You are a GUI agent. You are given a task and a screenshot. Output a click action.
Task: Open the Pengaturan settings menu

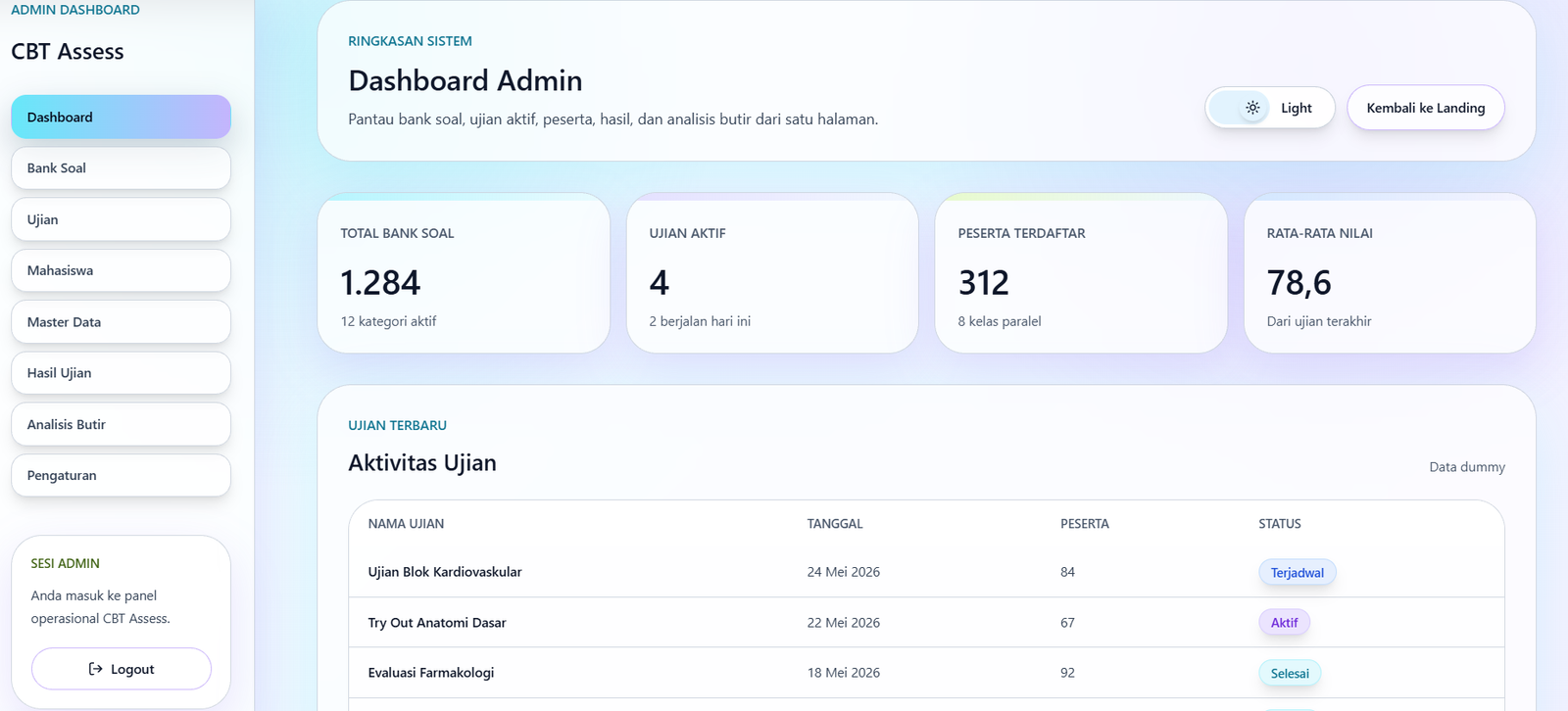click(x=121, y=475)
